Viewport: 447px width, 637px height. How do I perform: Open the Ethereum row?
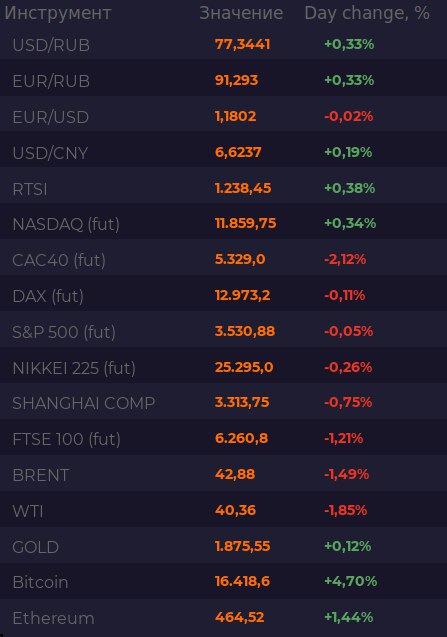[224, 618]
